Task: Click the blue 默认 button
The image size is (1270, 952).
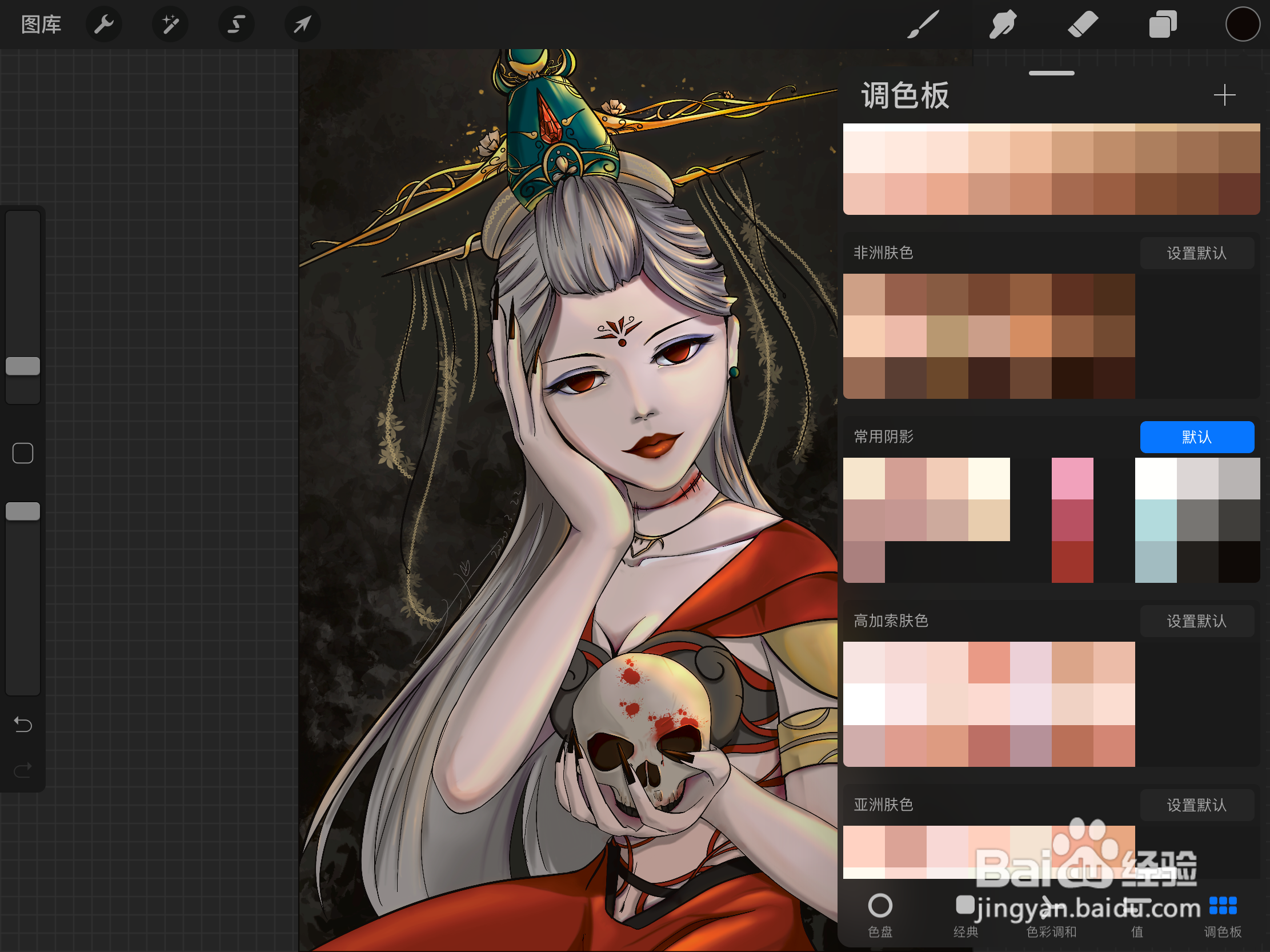Action: (1196, 437)
